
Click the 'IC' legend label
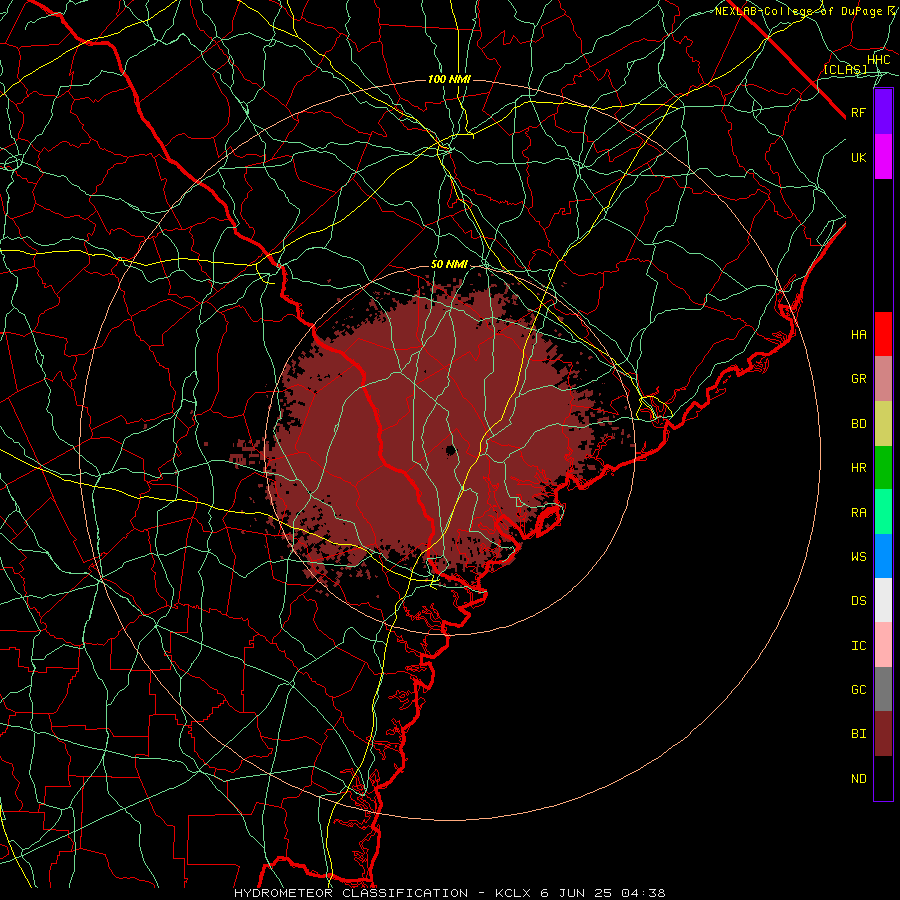point(858,646)
